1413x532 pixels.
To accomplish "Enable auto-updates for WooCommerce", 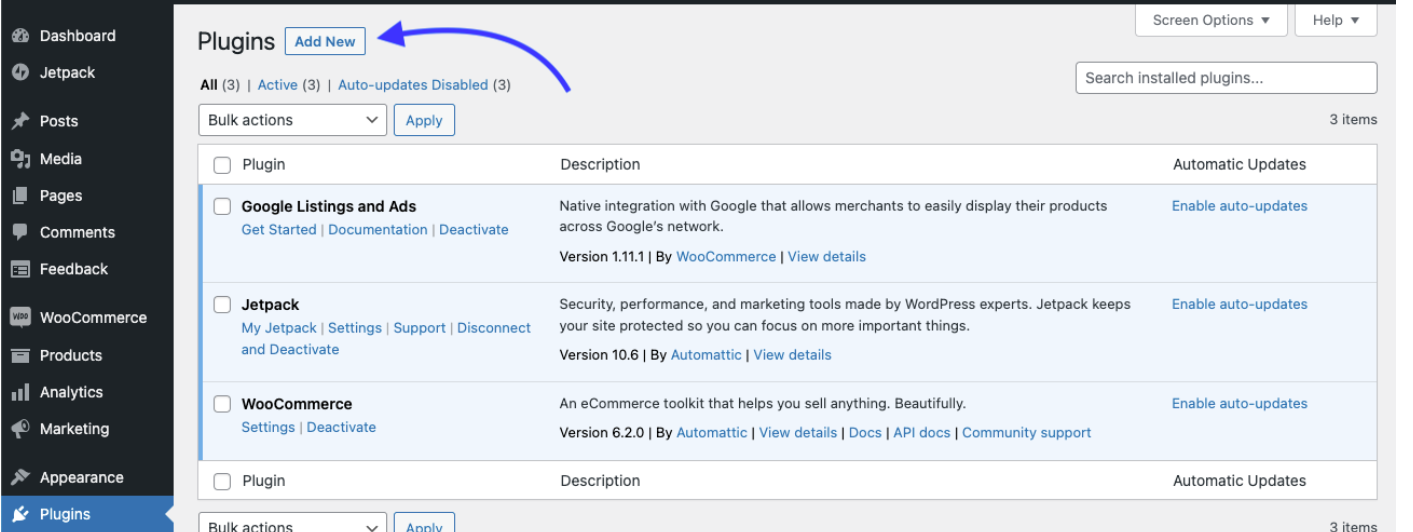I will 1239,403.
